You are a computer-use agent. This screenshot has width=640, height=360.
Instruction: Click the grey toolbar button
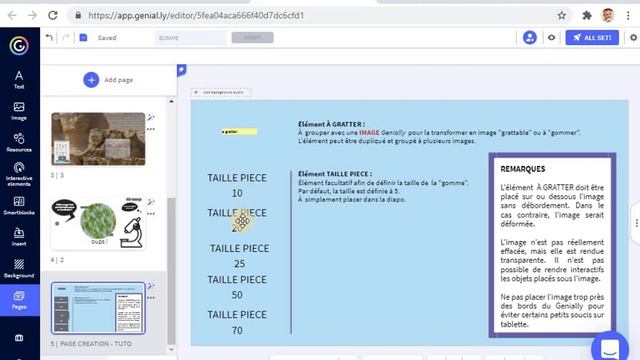252,38
